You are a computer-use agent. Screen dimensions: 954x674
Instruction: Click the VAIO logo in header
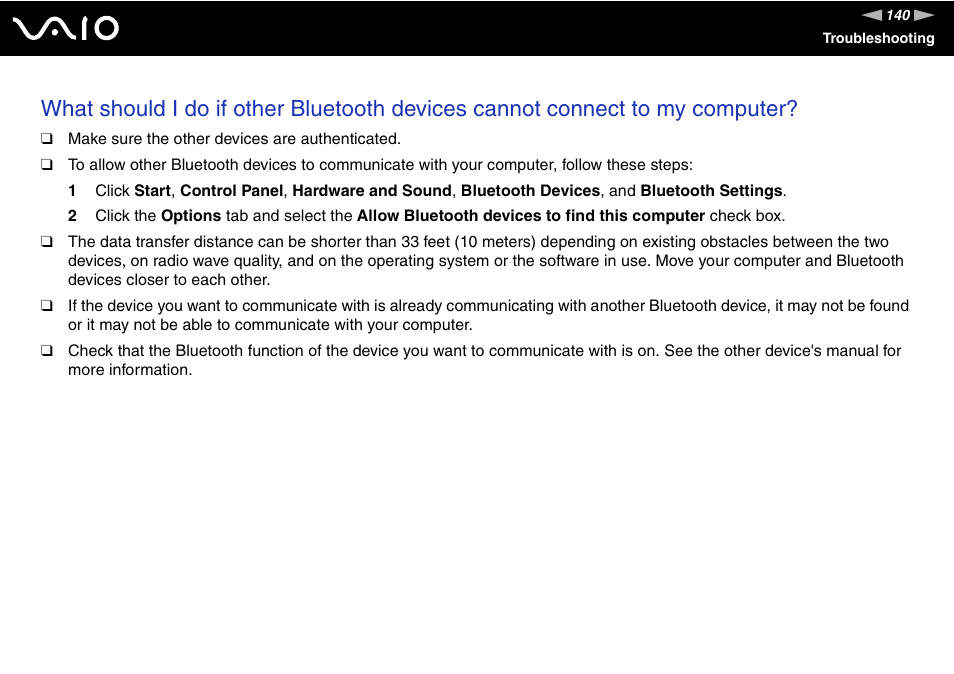pos(66,29)
